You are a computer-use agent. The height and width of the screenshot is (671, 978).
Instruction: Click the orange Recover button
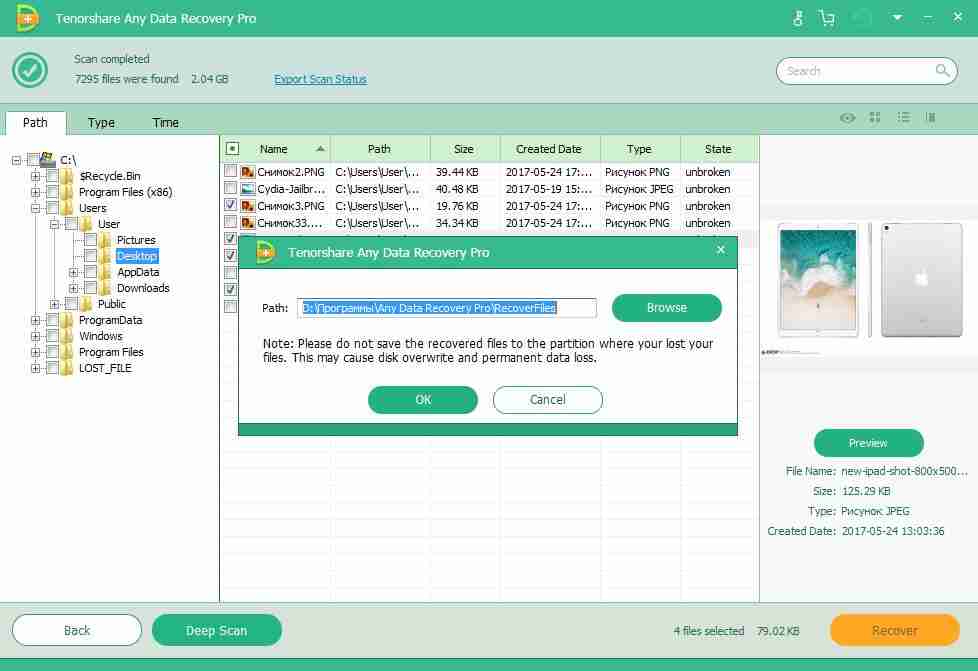pyautogui.click(x=894, y=630)
